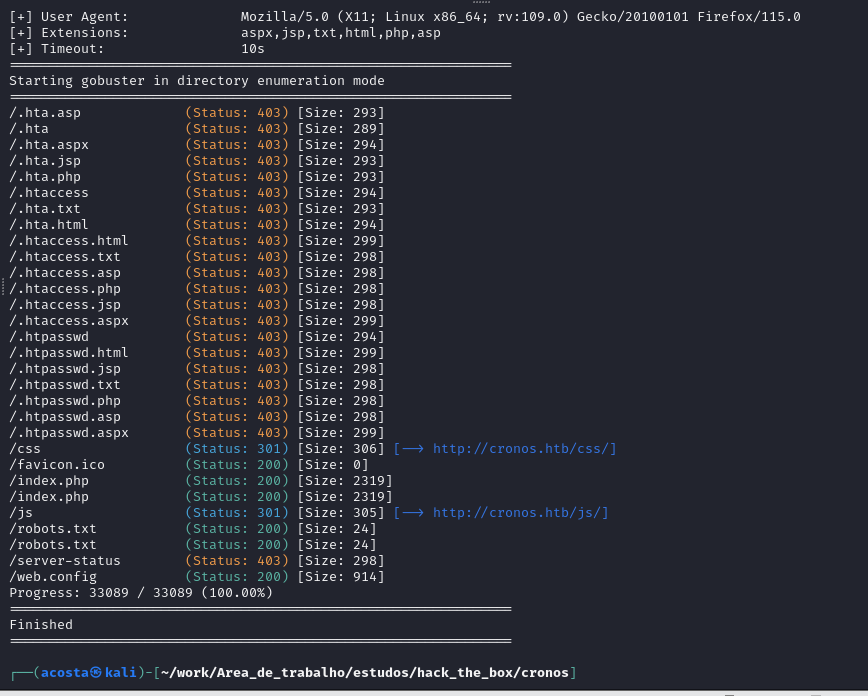Open the http://cronos.htb/css/ redirect link
This screenshot has height=696, width=868.
[520, 448]
